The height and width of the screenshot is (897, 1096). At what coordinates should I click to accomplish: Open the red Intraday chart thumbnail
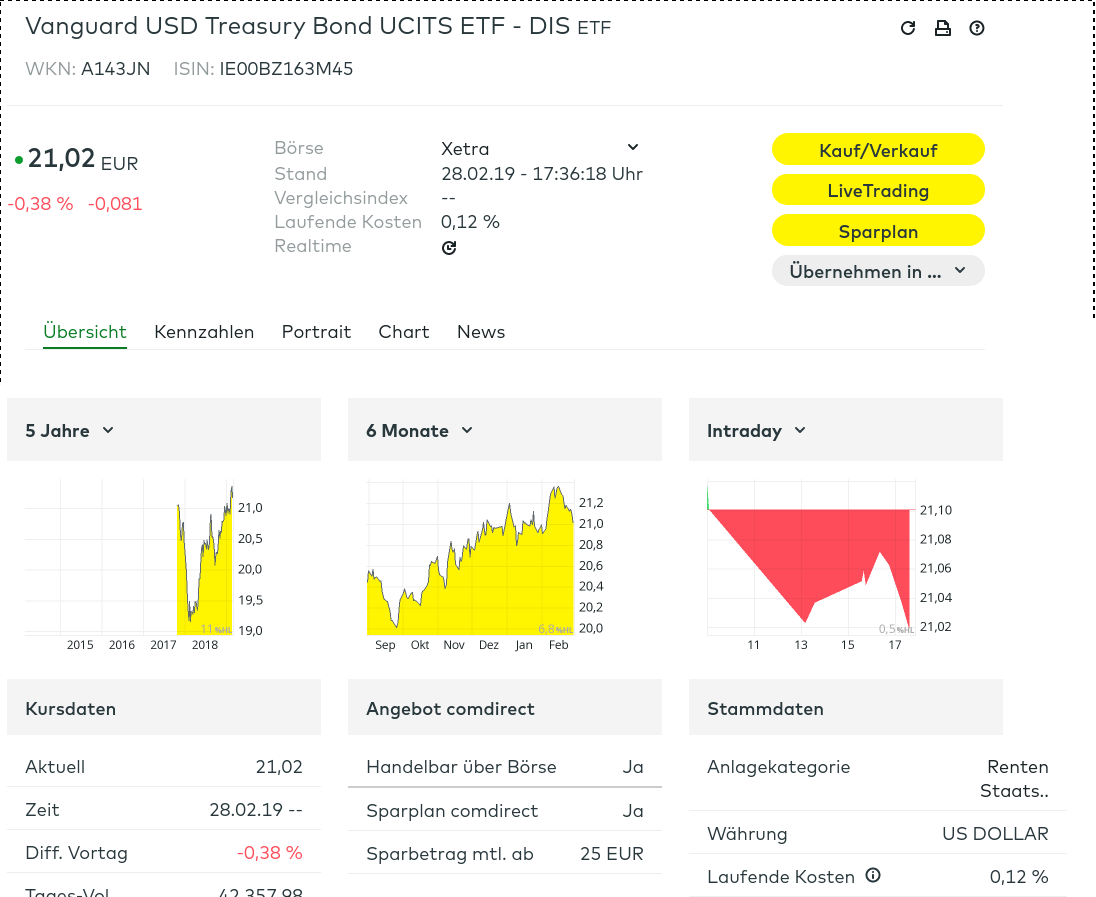click(x=829, y=565)
